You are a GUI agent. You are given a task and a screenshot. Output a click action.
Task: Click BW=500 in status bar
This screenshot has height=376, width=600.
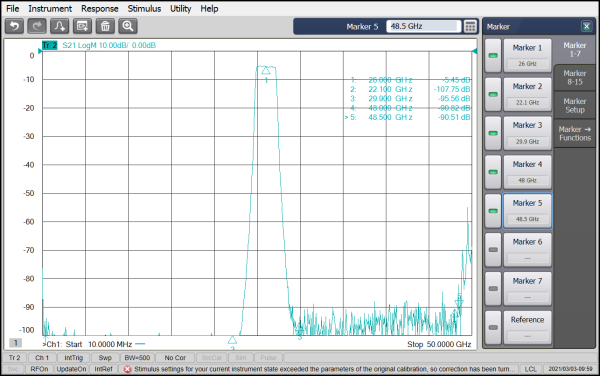pyautogui.click(x=137, y=358)
